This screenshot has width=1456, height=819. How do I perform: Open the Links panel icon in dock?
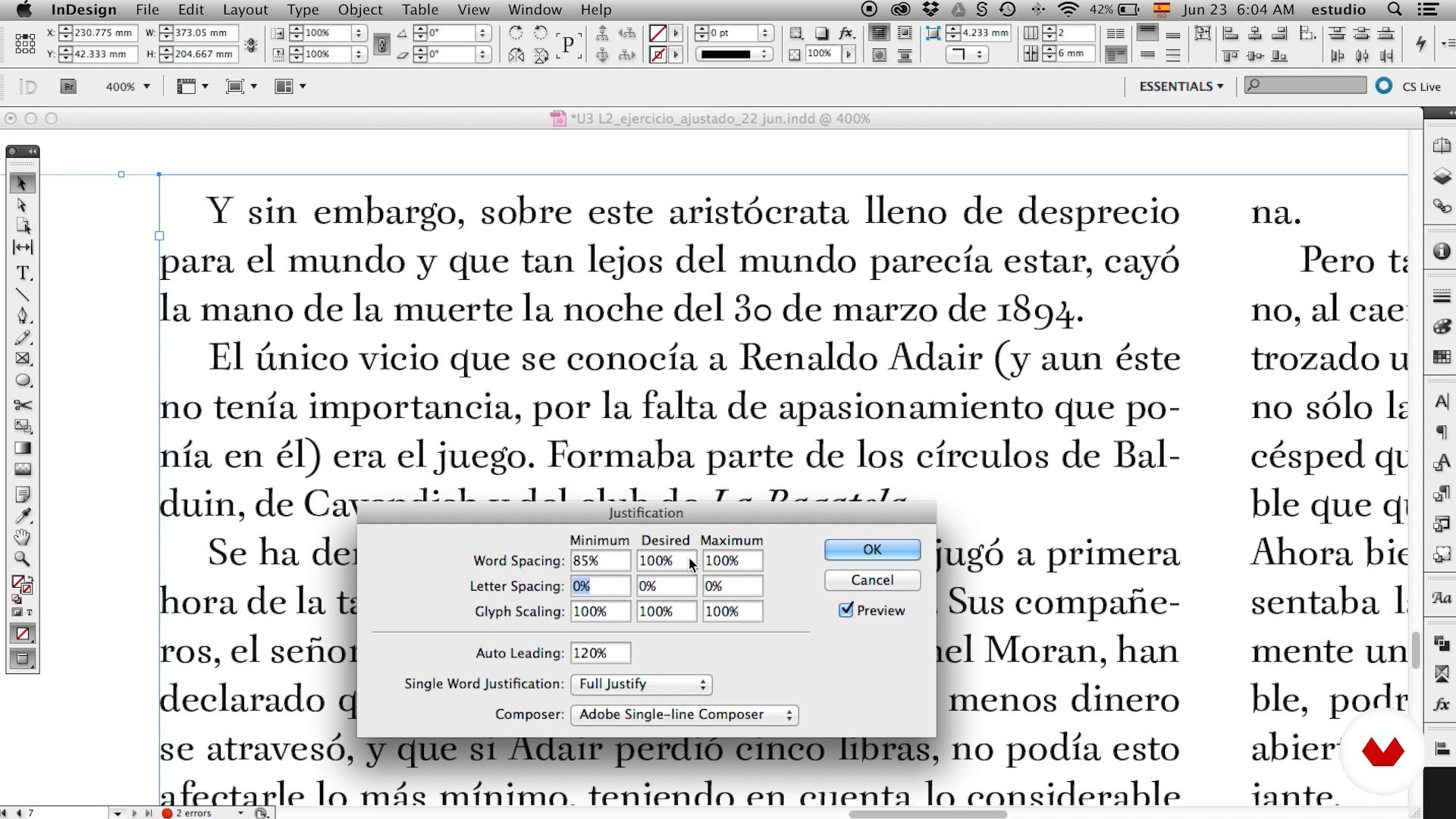pos(1442,206)
